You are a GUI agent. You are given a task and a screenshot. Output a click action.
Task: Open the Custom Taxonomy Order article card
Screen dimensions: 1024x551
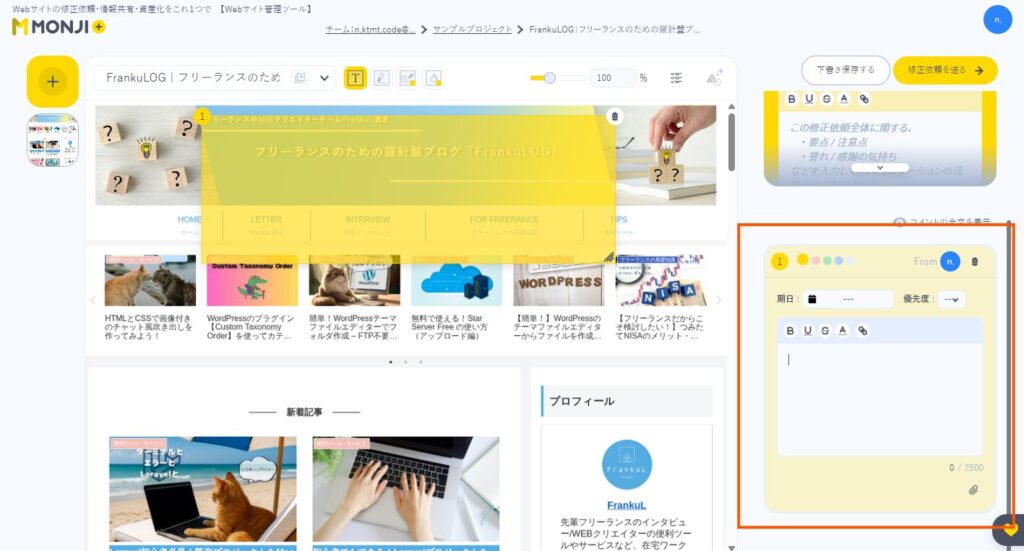(252, 298)
